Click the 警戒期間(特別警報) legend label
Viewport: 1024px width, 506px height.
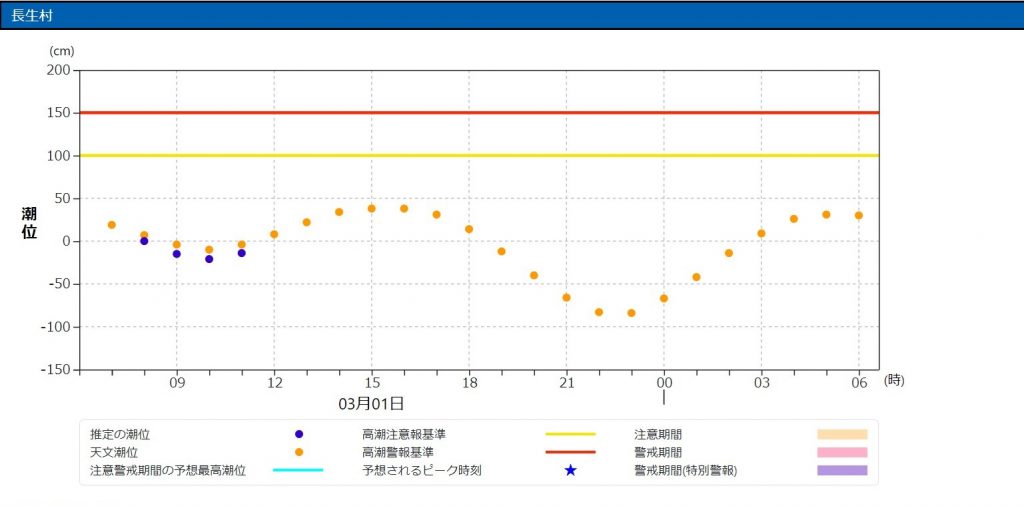coord(686,470)
